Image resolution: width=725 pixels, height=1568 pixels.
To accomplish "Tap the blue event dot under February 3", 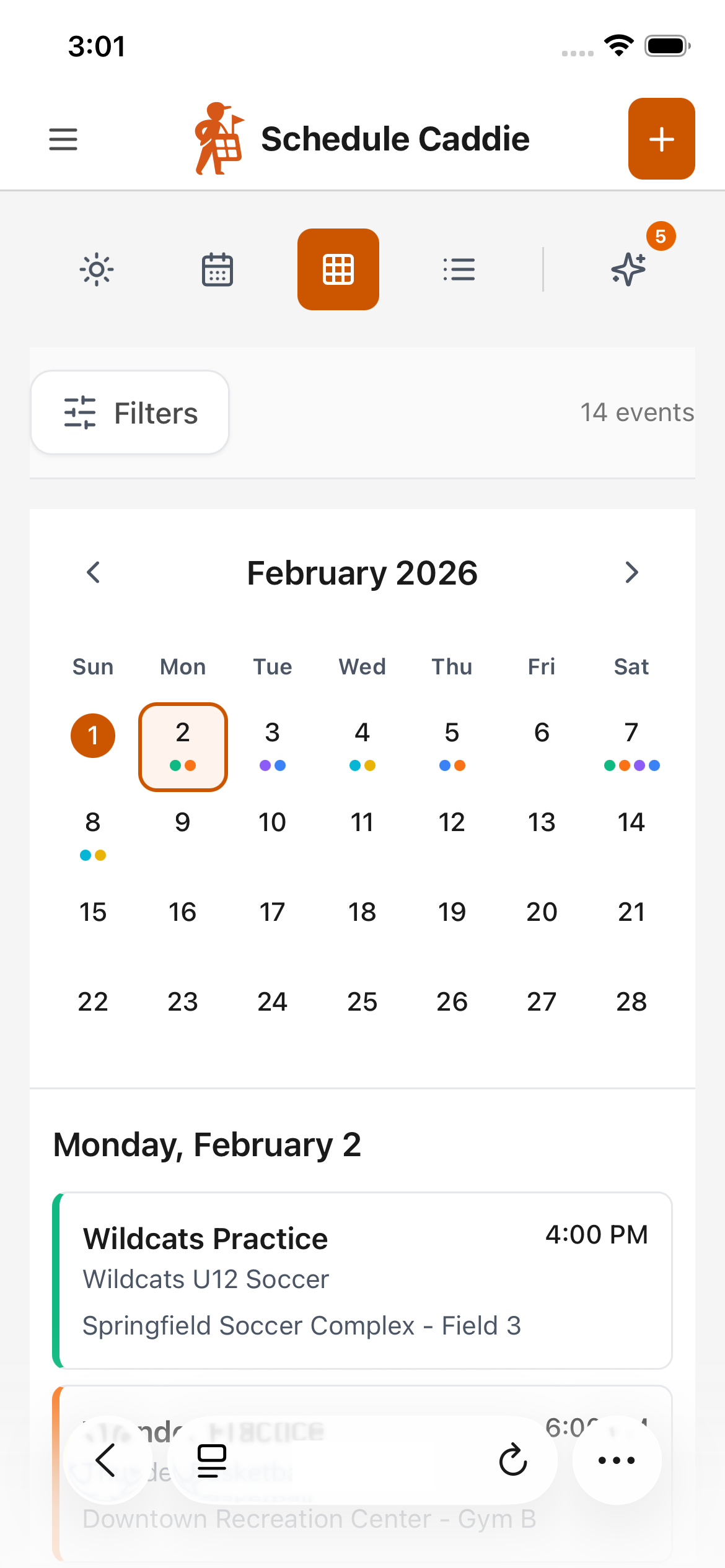I will pyautogui.click(x=281, y=765).
